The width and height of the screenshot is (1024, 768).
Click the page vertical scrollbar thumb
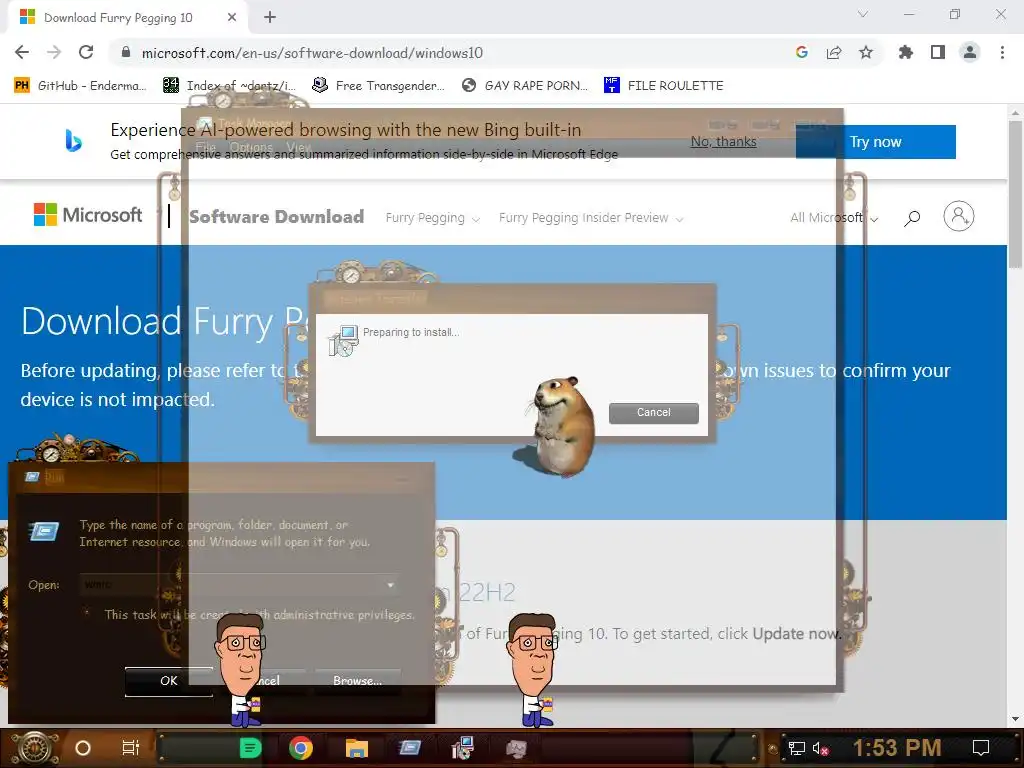[x=1015, y=193]
